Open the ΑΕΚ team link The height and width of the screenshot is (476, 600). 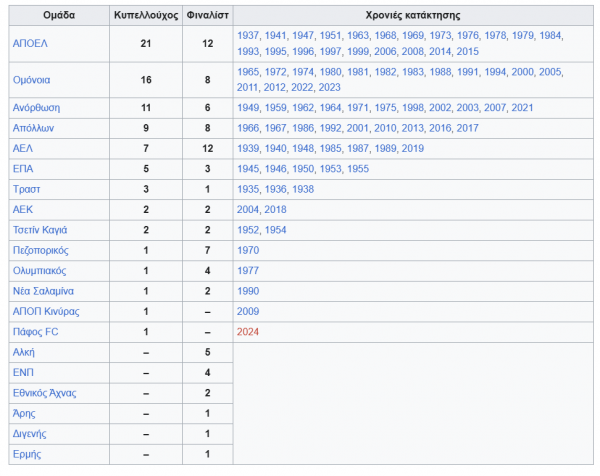pyautogui.click(x=23, y=210)
